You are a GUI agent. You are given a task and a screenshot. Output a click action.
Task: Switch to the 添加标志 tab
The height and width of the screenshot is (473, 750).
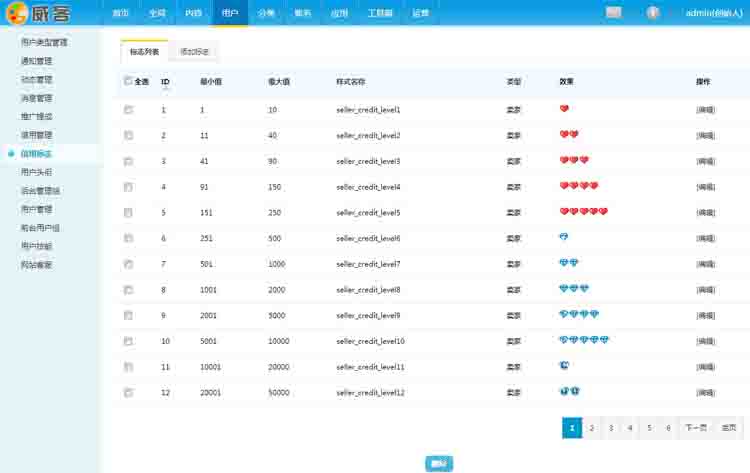pyautogui.click(x=194, y=51)
